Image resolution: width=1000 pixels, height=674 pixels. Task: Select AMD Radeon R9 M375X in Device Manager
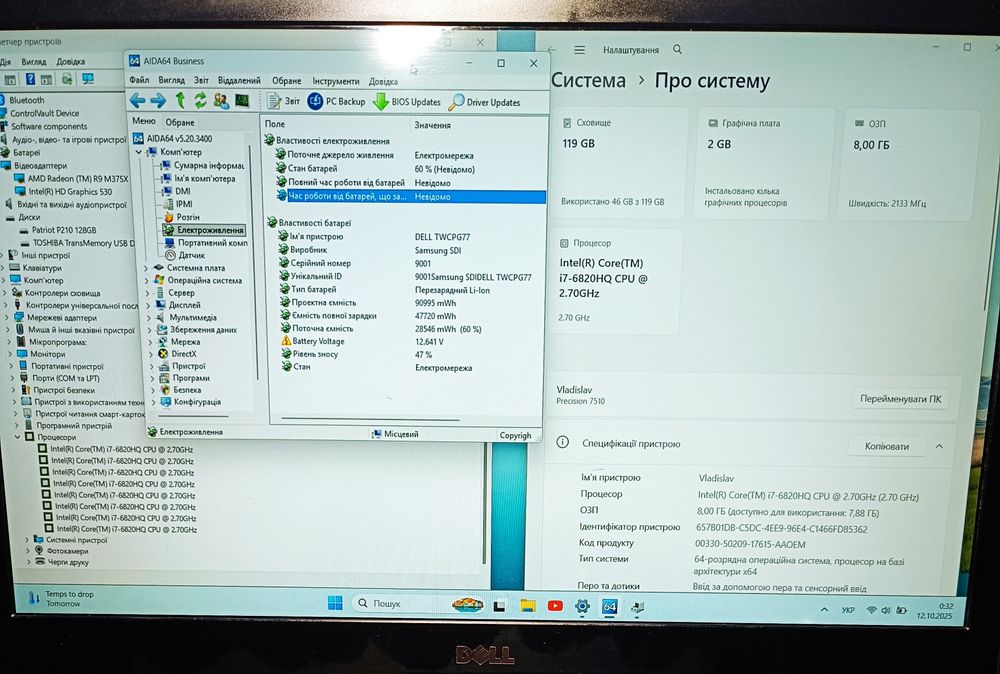coord(71,179)
